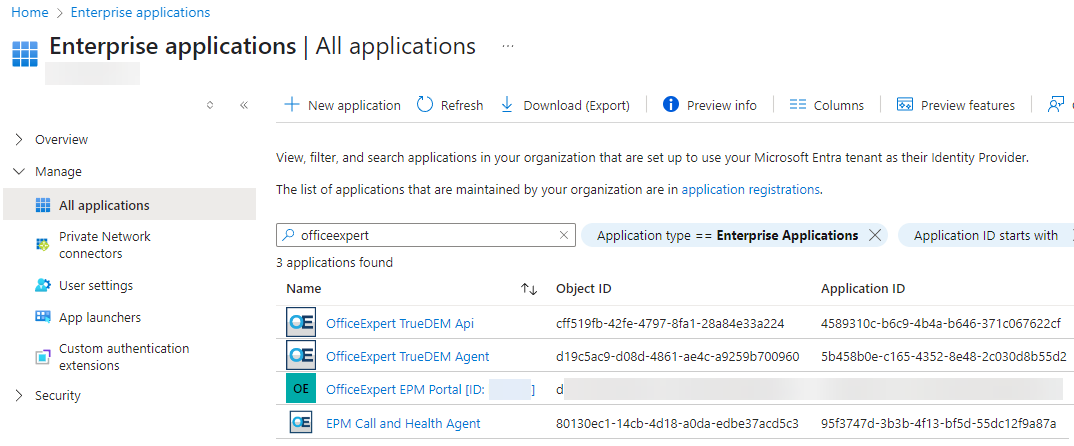Open Preview info
The width and height of the screenshot is (1074, 446).
click(x=710, y=105)
